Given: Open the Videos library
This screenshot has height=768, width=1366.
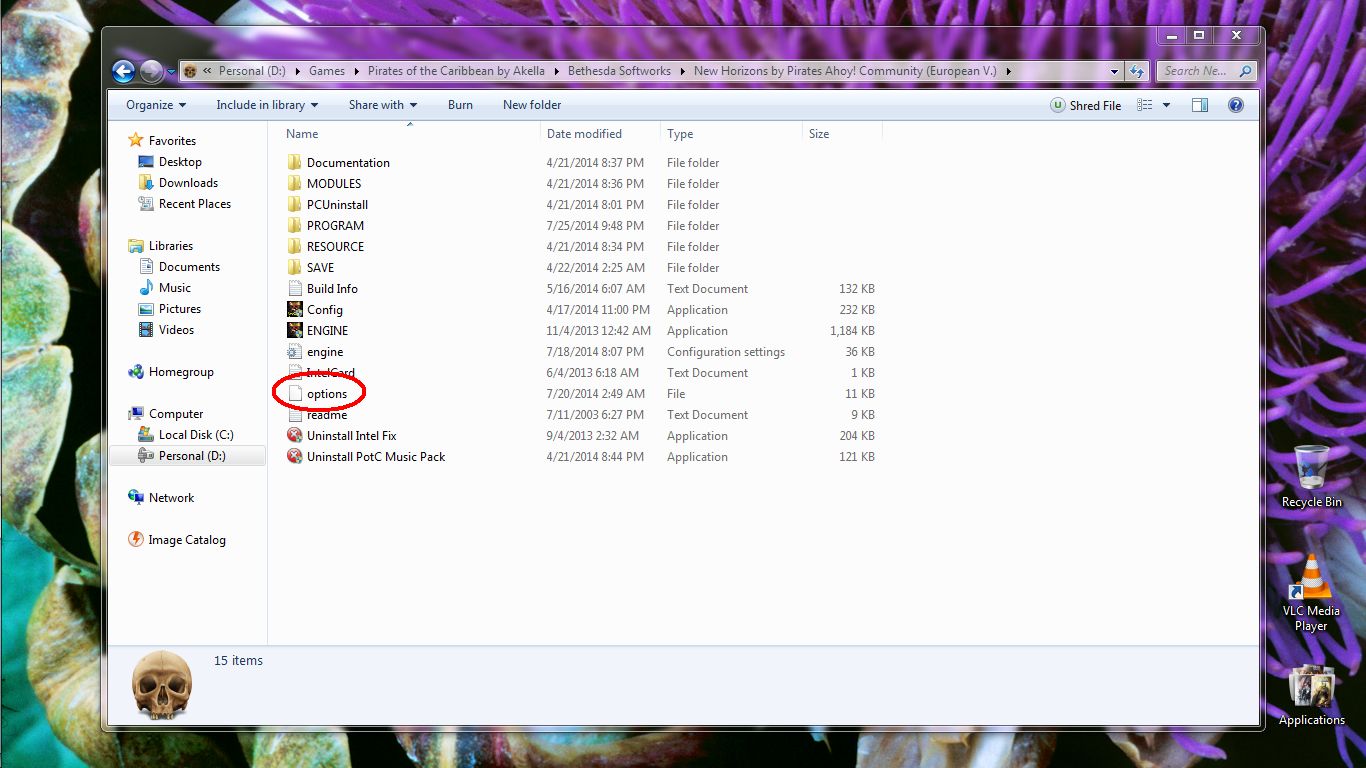Looking at the screenshot, I should point(176,330).
